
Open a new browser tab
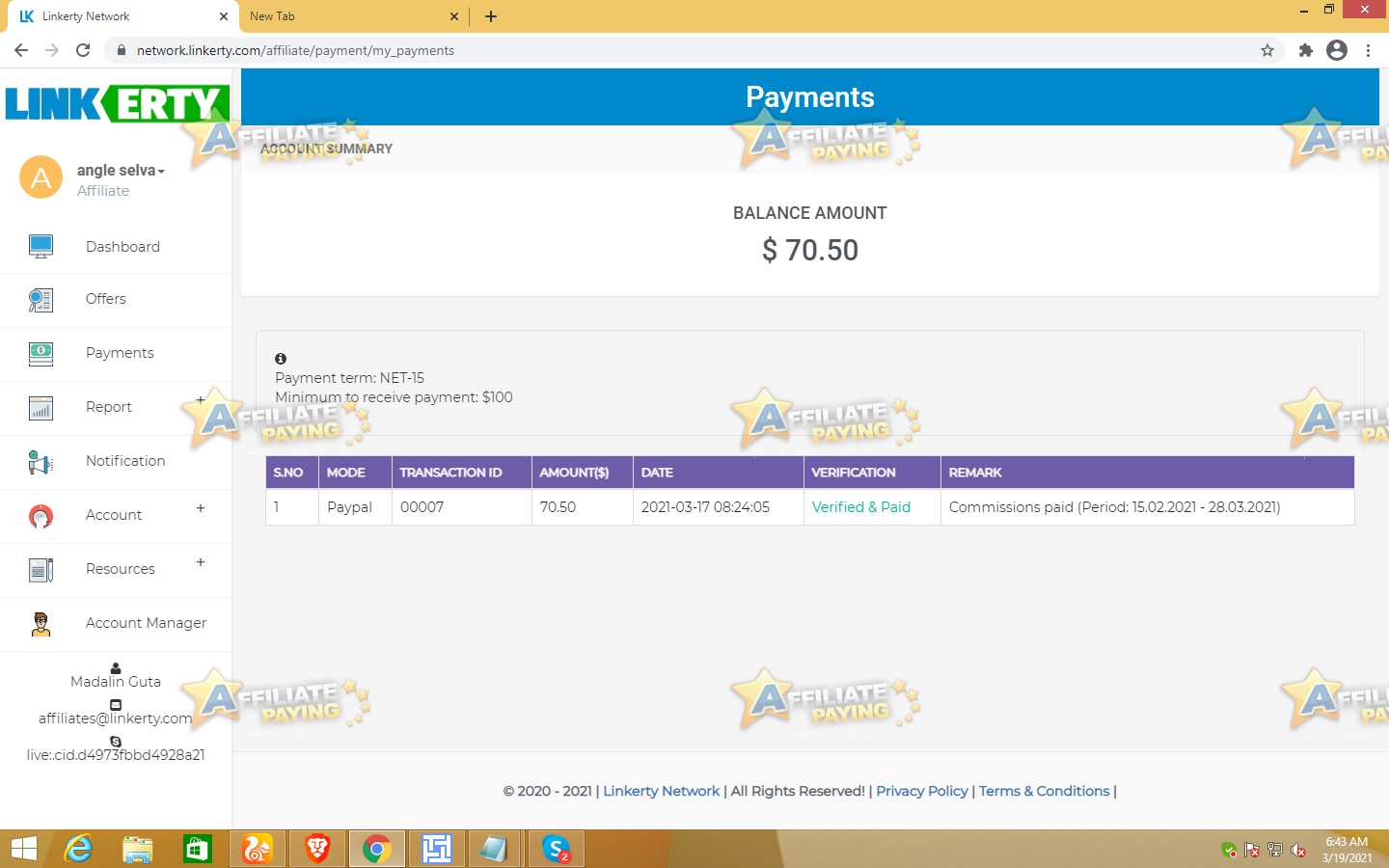pos(491,16)
